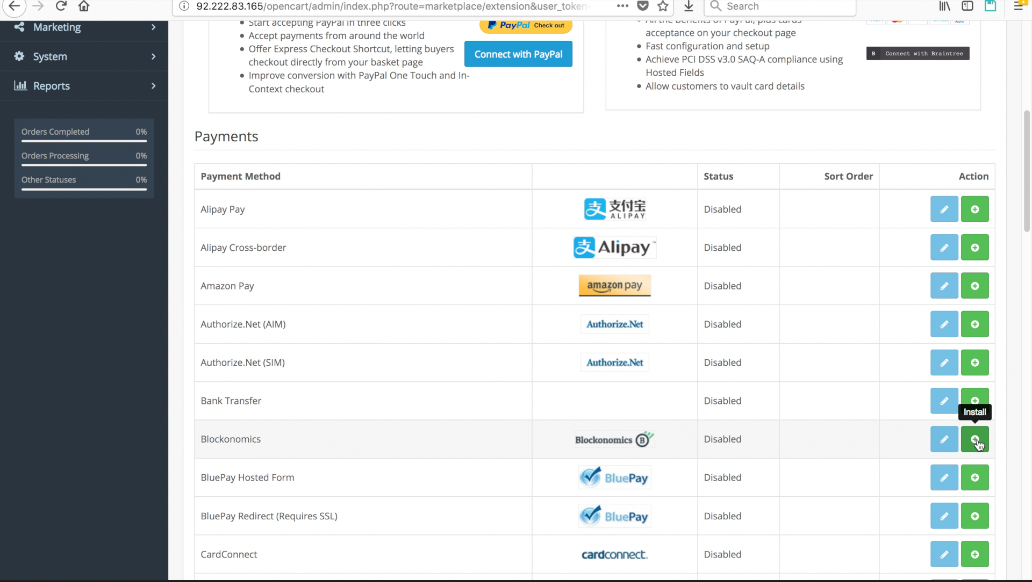This screenshot has height=582, width=1032.
Task: Click the browser address bar URL
Action: tap(391, 6)
